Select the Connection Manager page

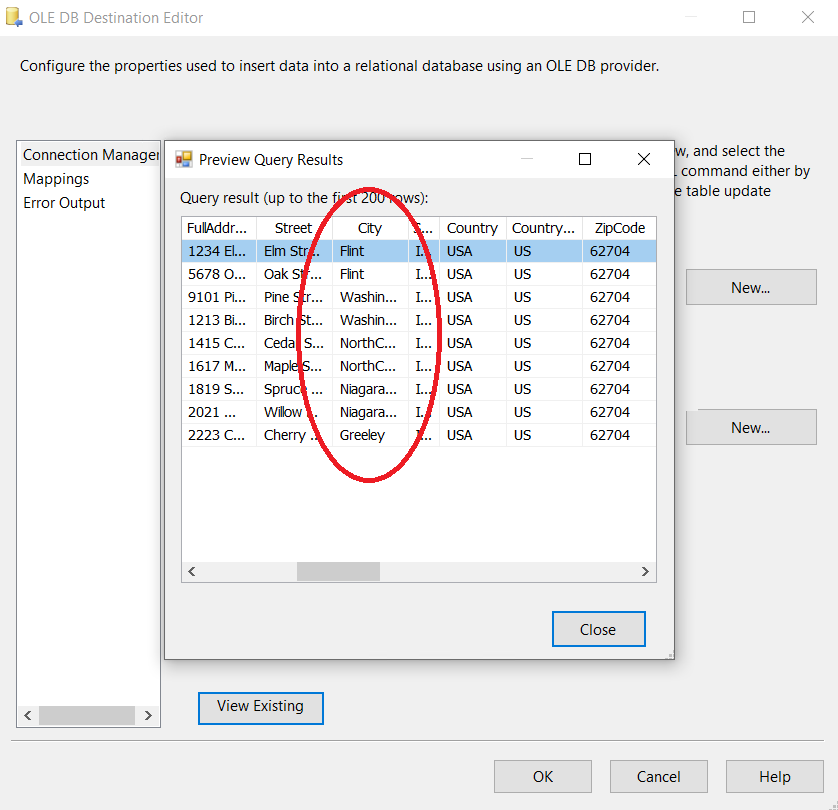pos(90,155)
